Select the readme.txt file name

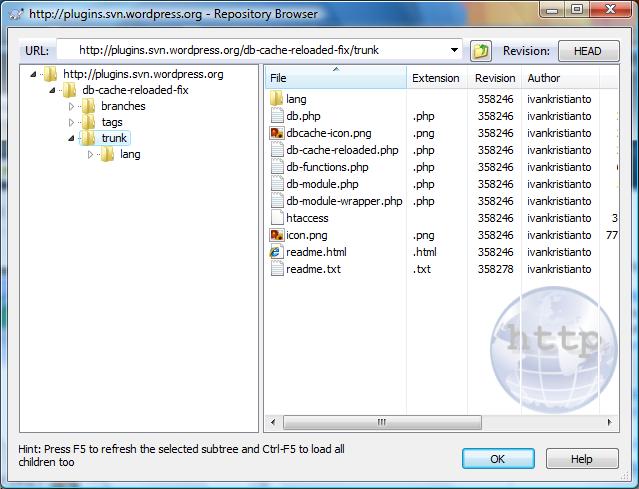pos(313,269)
